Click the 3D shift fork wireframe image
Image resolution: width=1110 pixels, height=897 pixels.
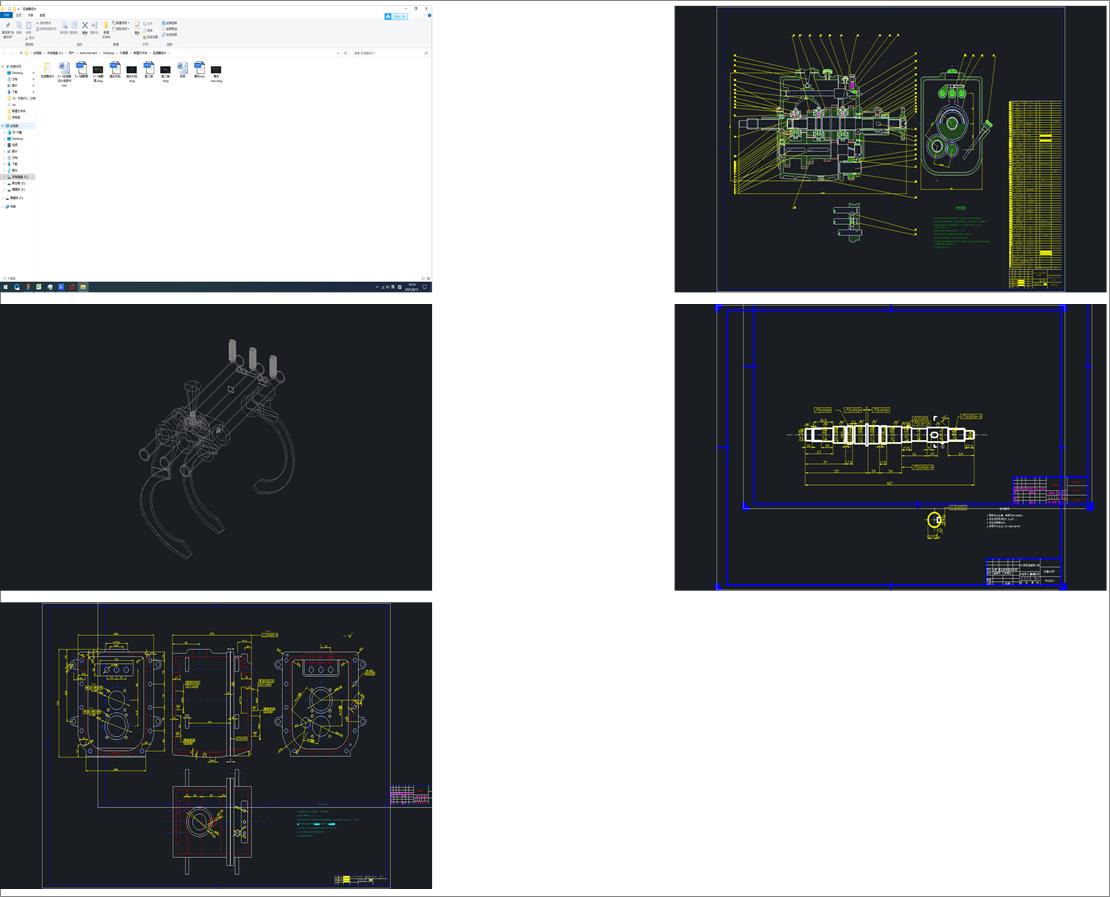216,447
